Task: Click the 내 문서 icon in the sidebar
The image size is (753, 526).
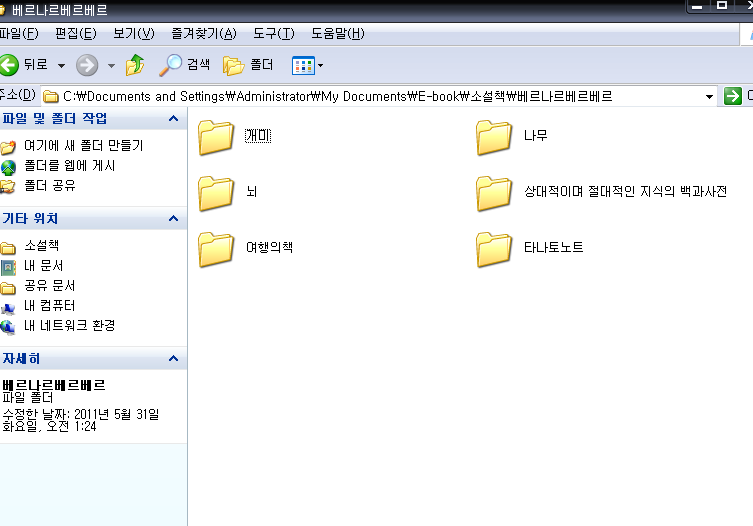Action: 8,267
